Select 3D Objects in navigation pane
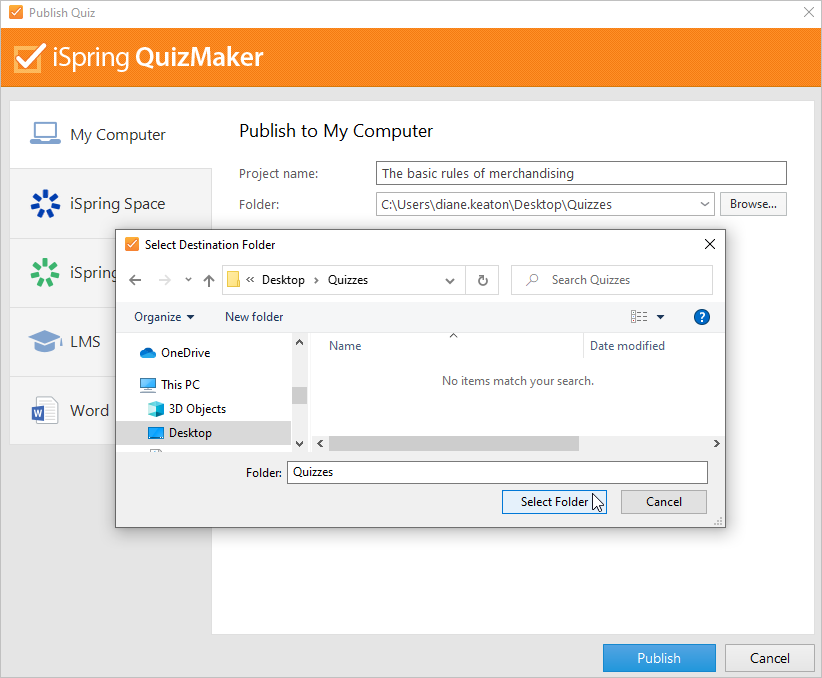This screenshot has width=822, height=678. click(196, 409)
